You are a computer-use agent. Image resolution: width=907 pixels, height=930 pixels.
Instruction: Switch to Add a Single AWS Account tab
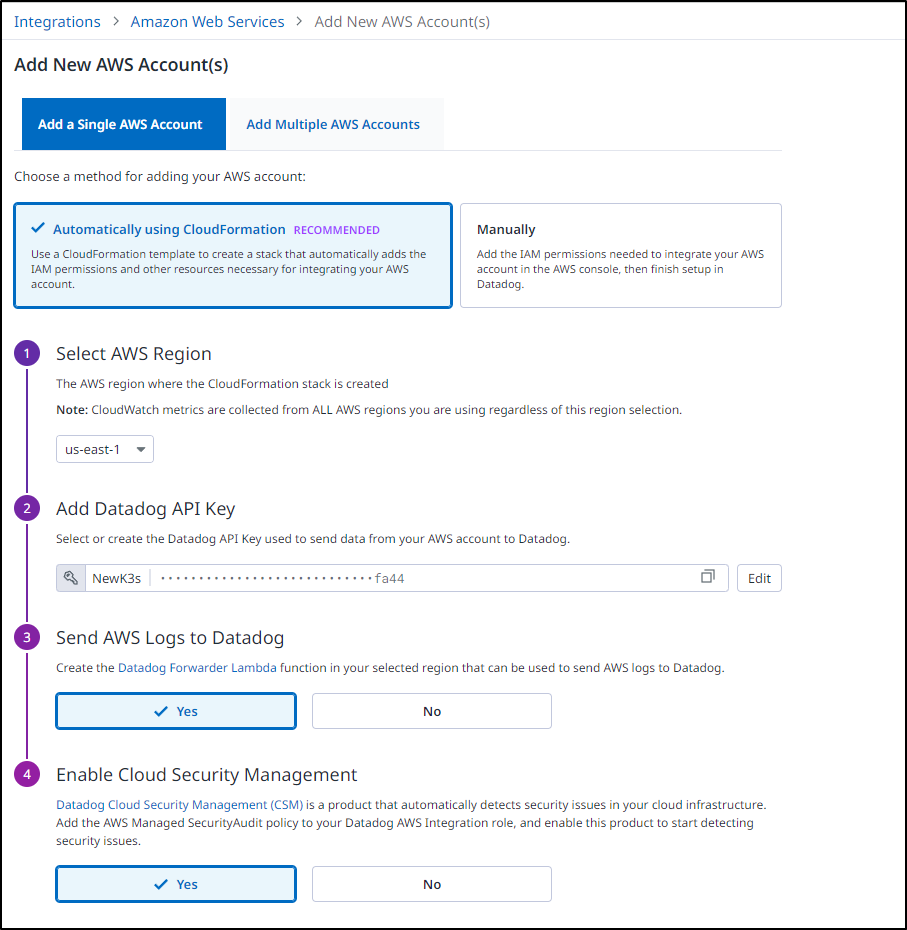[x=124, y=124]
